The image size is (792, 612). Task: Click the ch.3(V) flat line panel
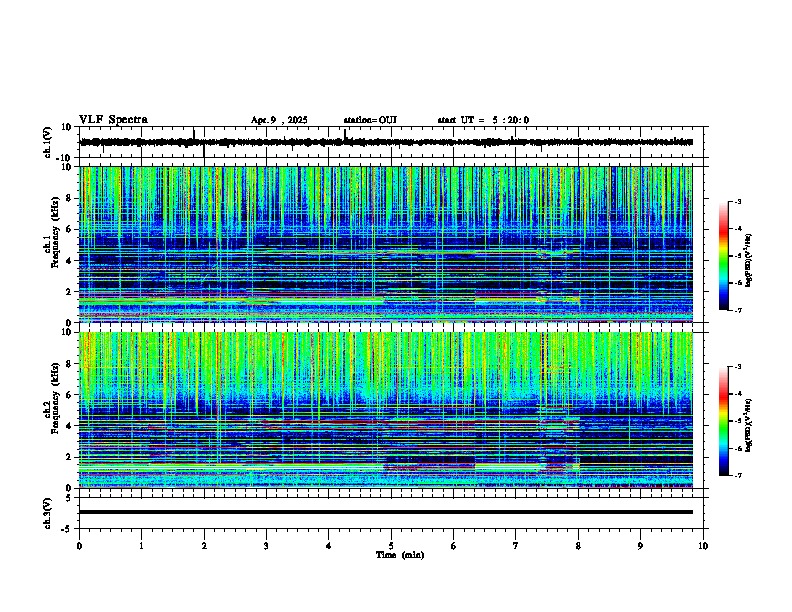(x=393, y=513)
